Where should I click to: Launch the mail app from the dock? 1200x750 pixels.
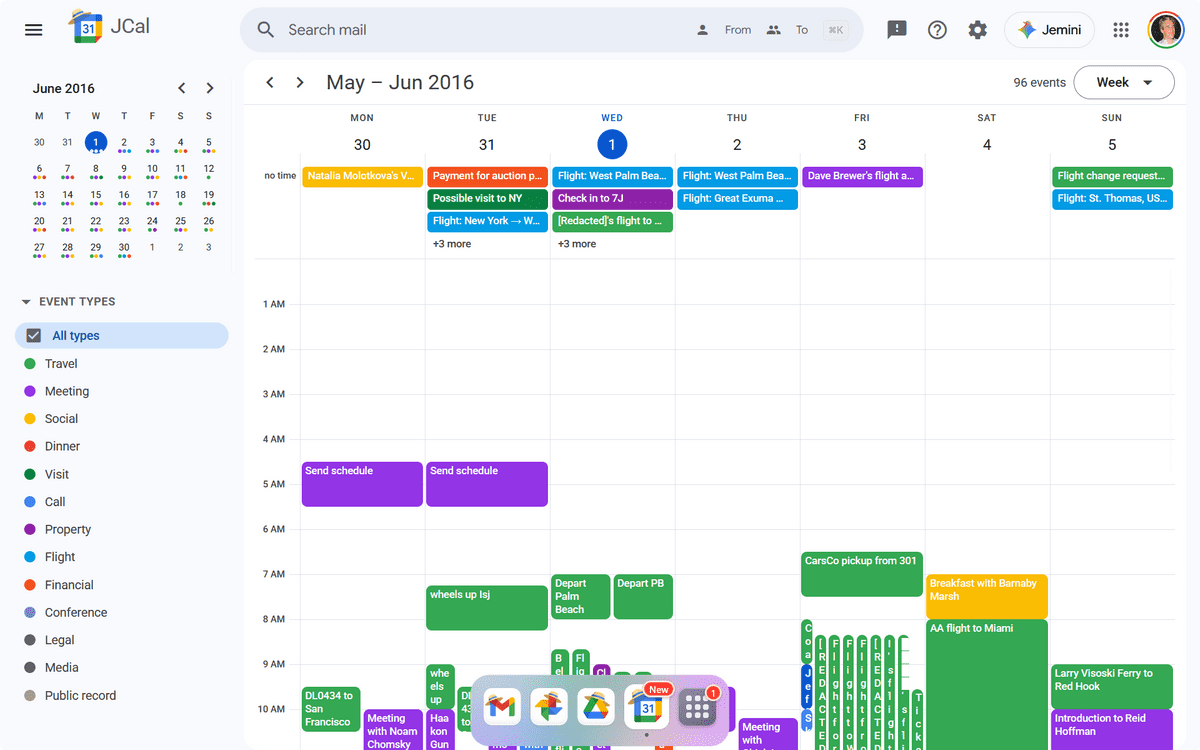pyautogui.click(x=501, y=708)
